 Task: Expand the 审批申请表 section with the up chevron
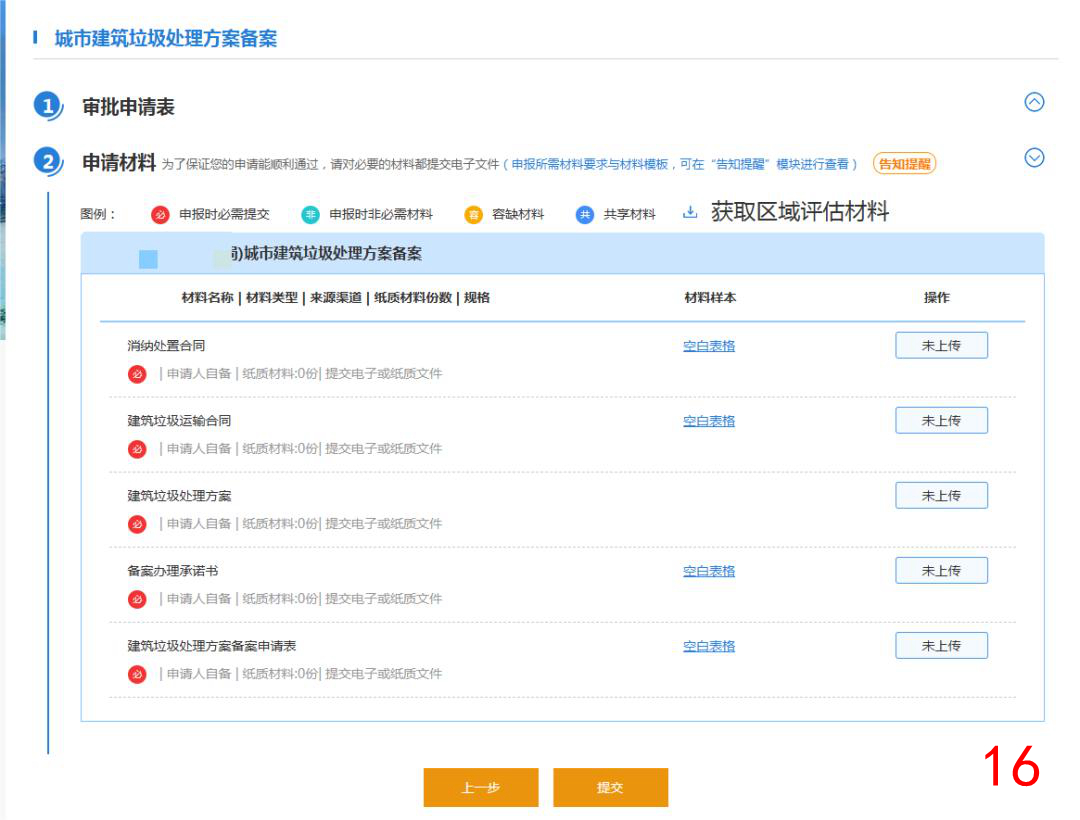click(1035, 102)
